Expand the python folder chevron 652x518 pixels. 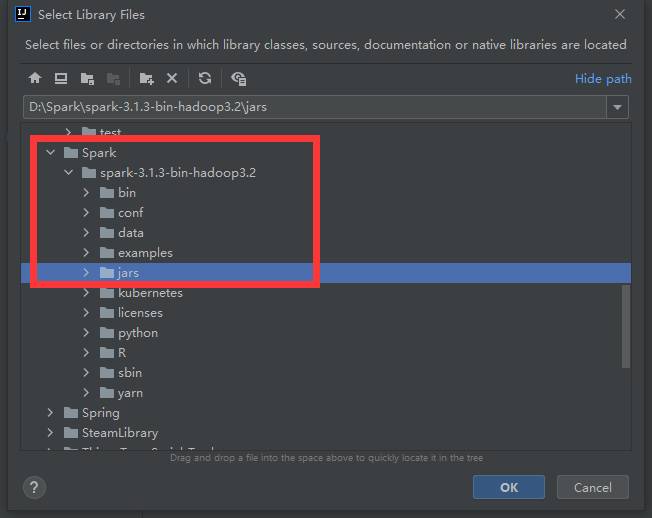86,333
